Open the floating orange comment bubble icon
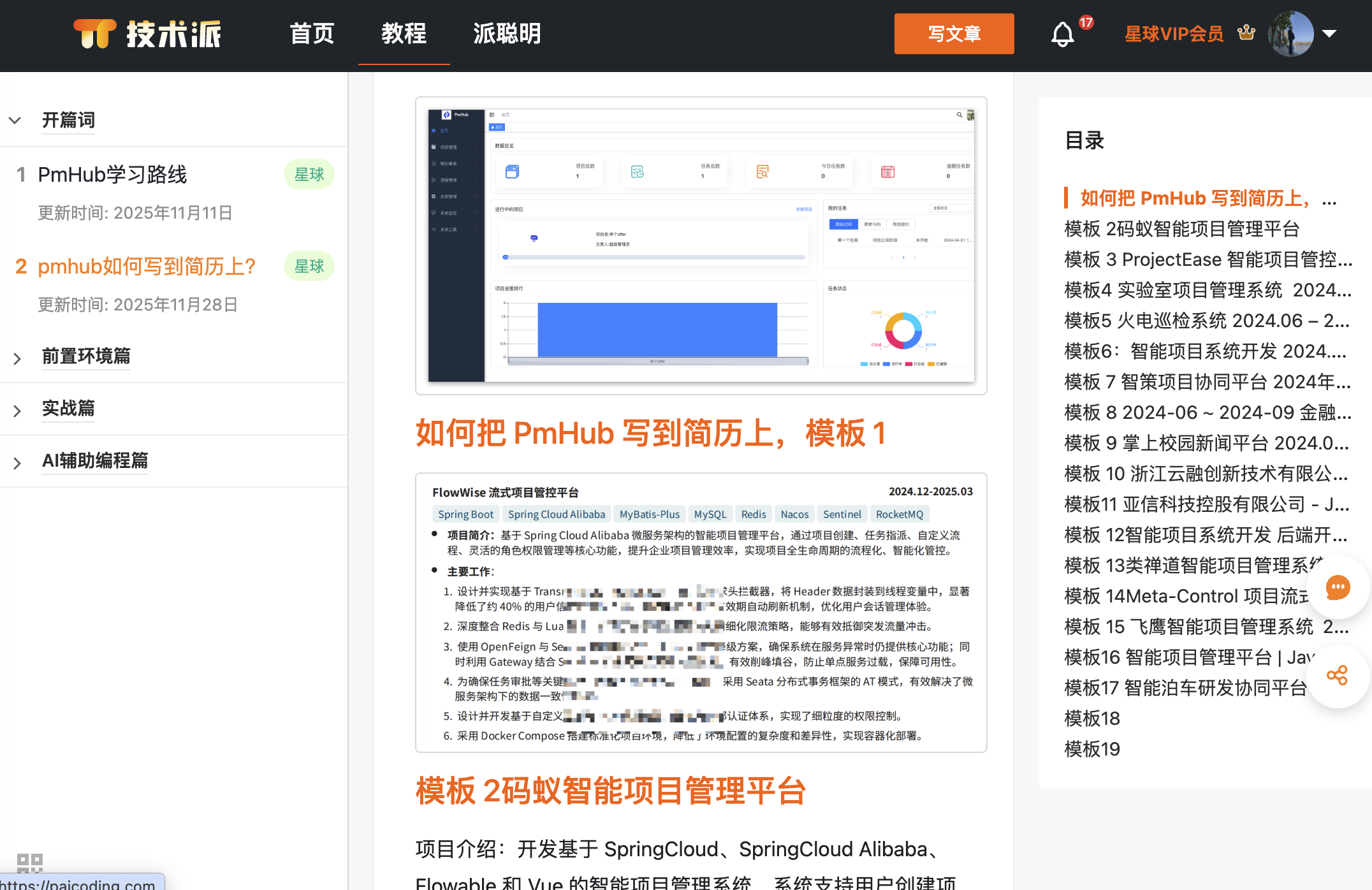 (x=1337, y=587)
